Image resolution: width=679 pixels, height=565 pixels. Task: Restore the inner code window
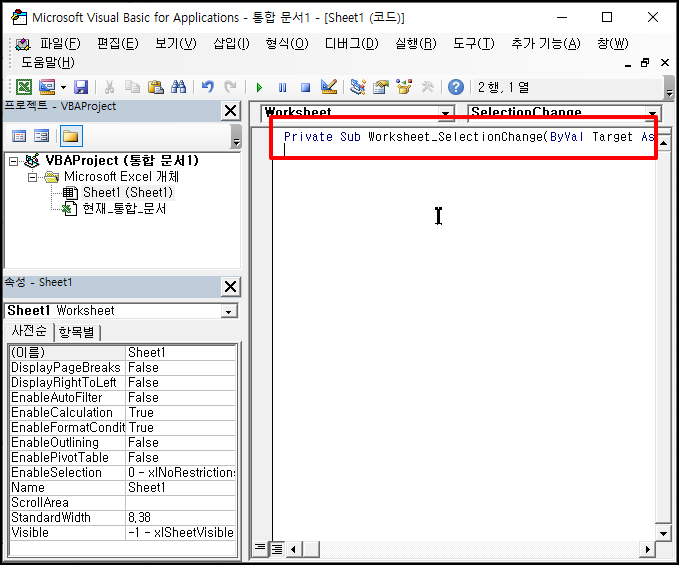coord(645,63)
